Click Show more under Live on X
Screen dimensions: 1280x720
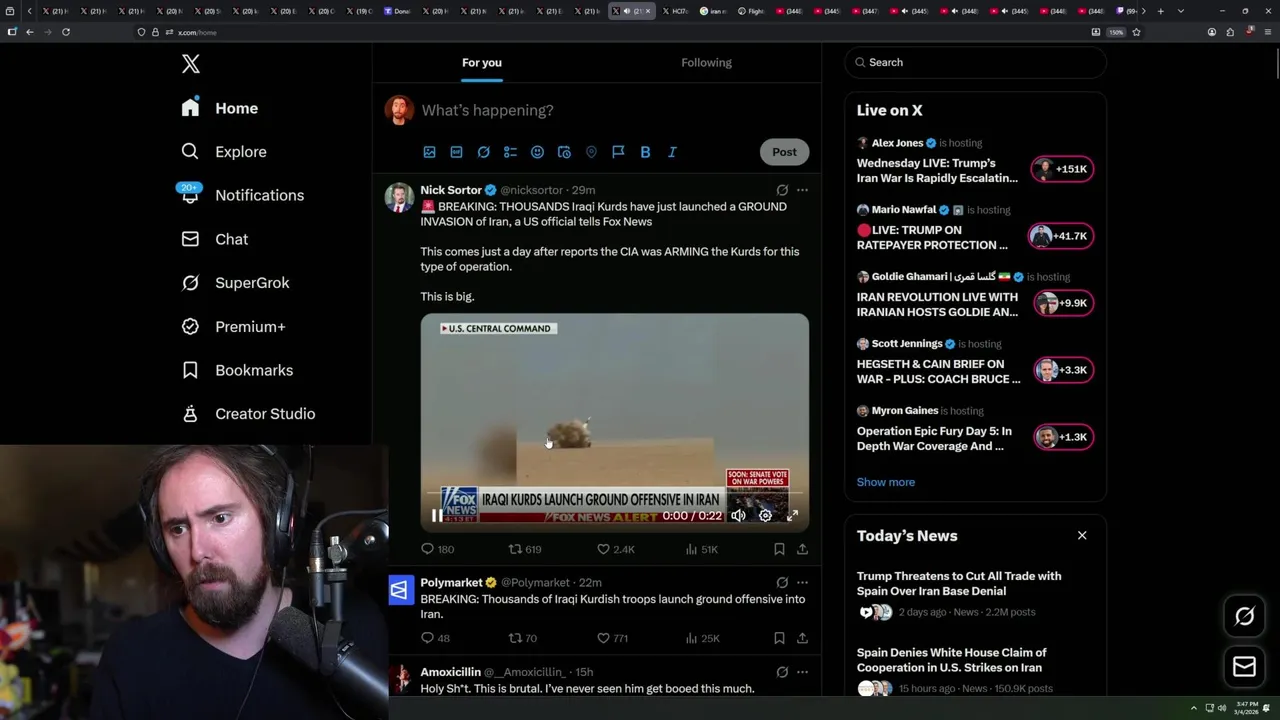(x=886, y=482)
